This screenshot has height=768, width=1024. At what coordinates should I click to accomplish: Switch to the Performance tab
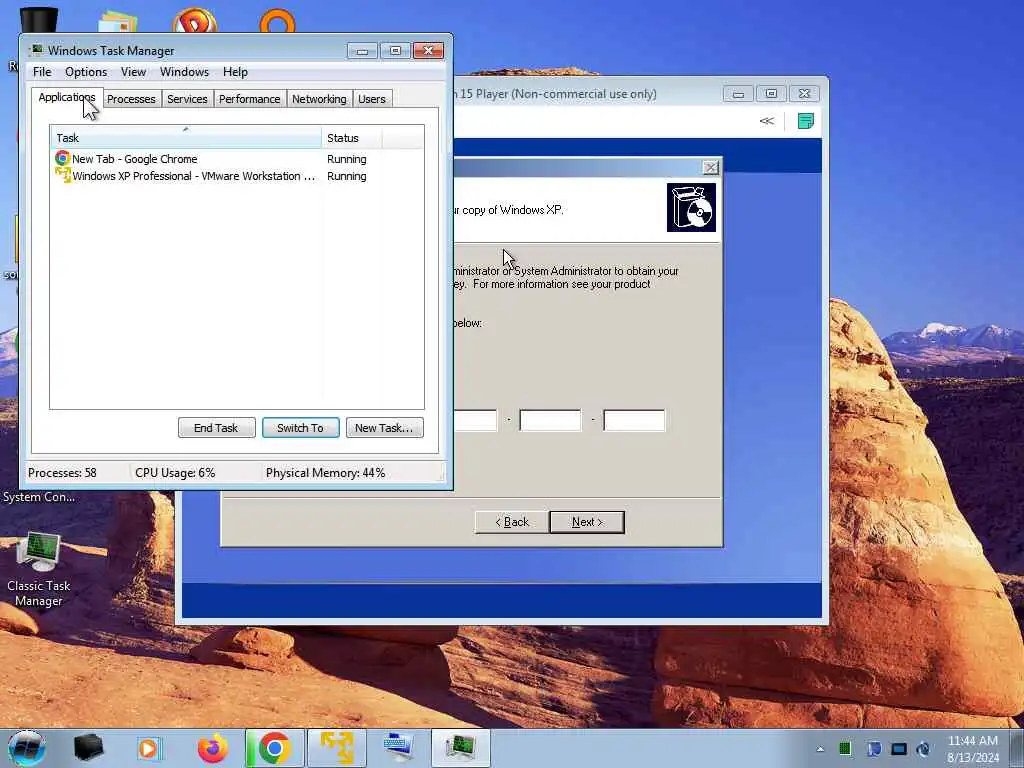[x=249, y=99]
